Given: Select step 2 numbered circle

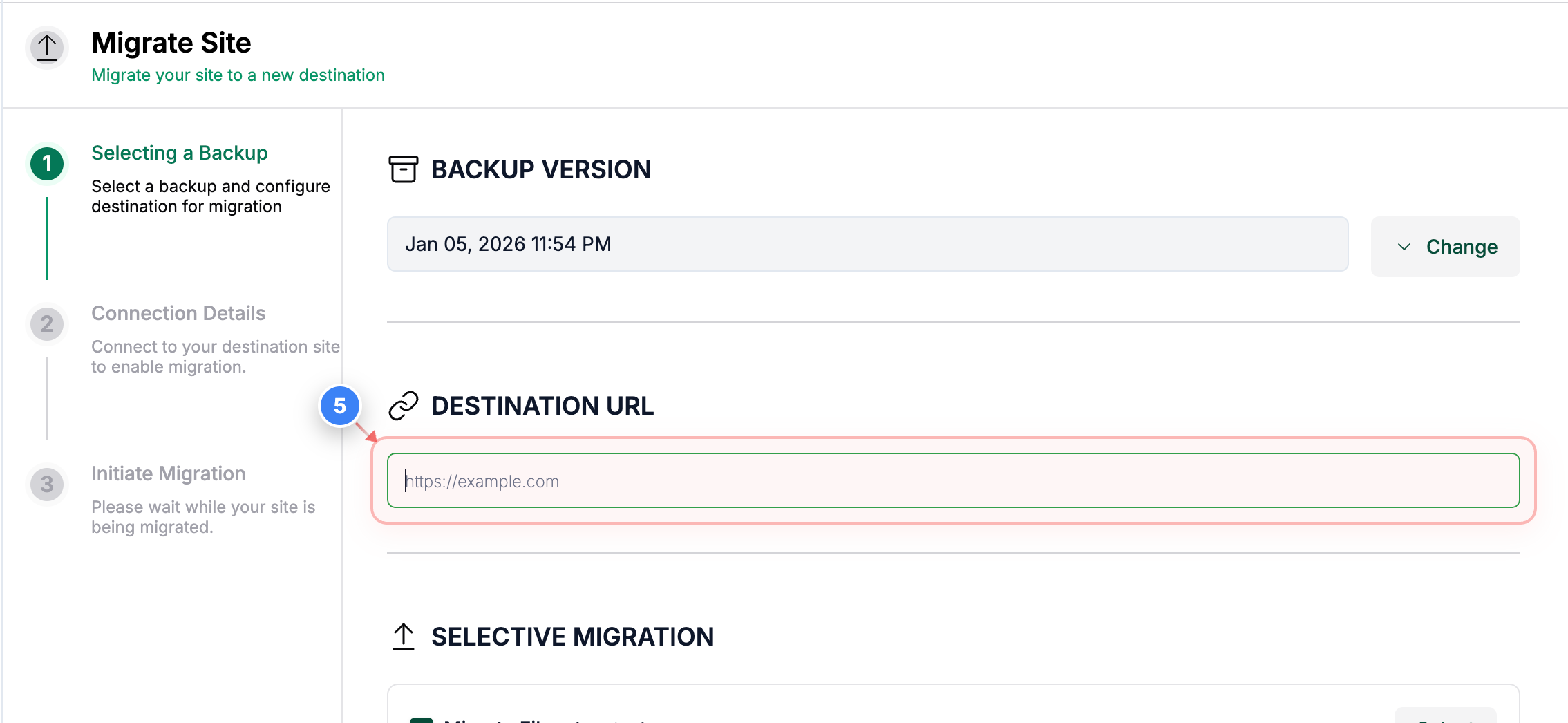Looking at the screenshot, I should click(47, 324).
